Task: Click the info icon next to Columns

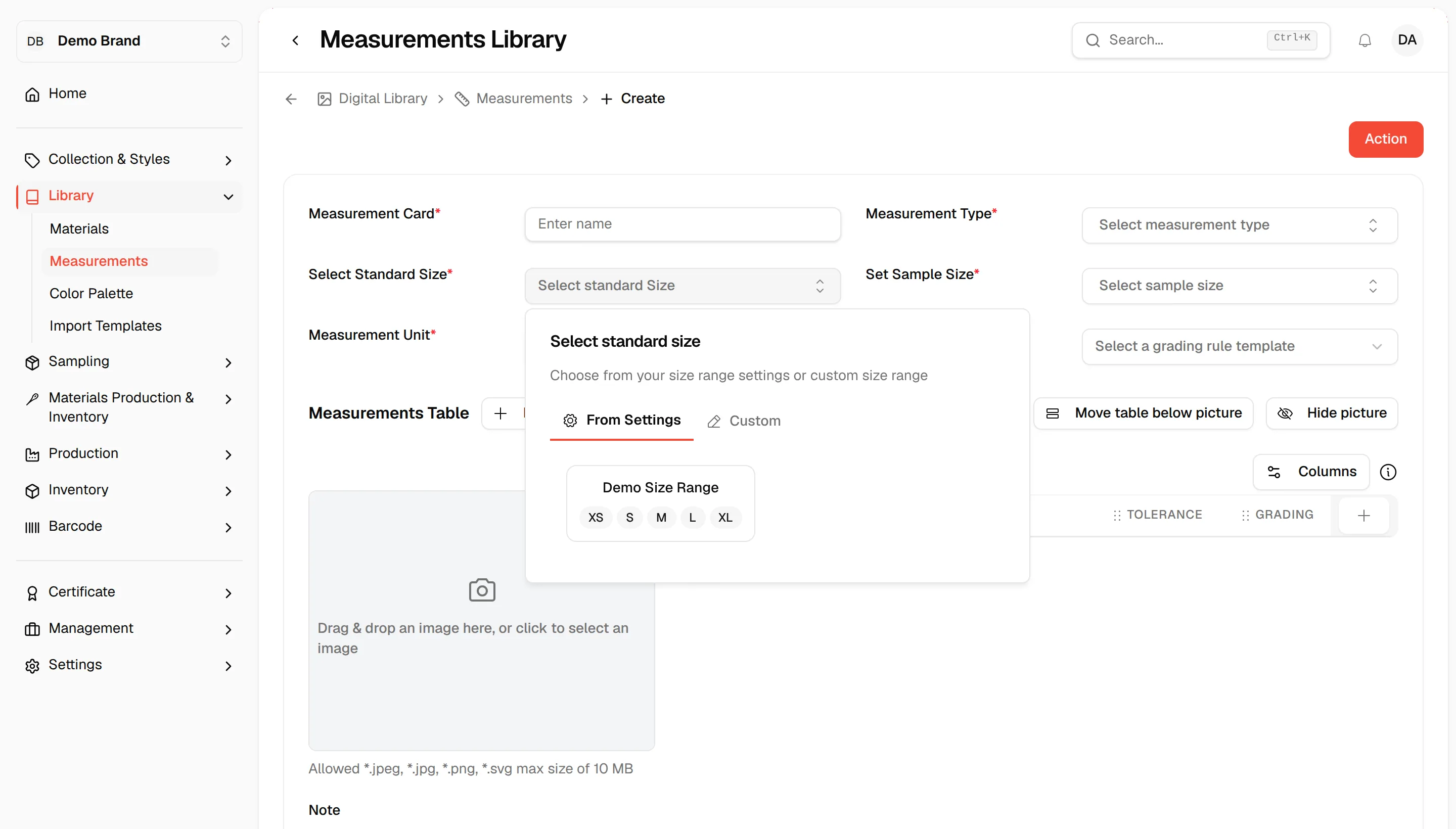Action: pyautogui.click(x=1388, y=472)
